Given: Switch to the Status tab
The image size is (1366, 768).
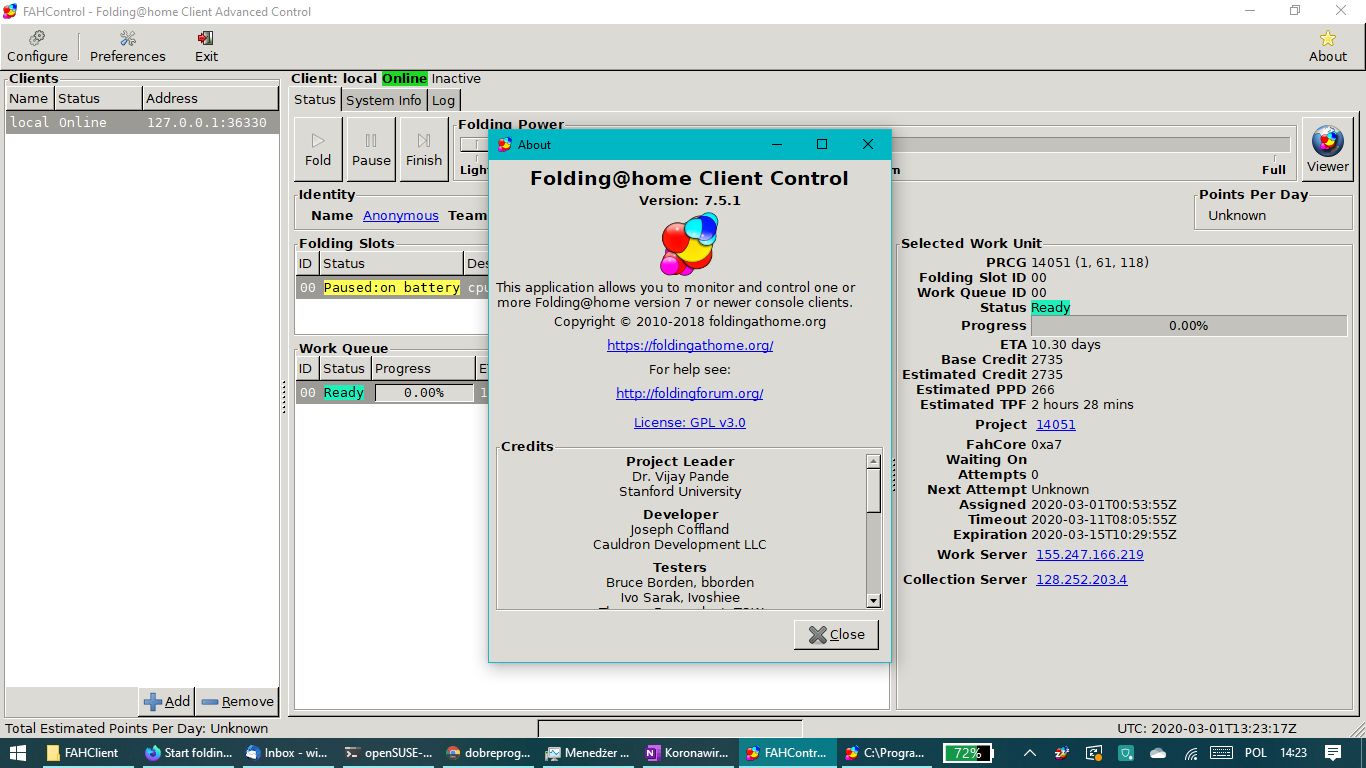Looking at the screenshot, I should click(315, 100).
